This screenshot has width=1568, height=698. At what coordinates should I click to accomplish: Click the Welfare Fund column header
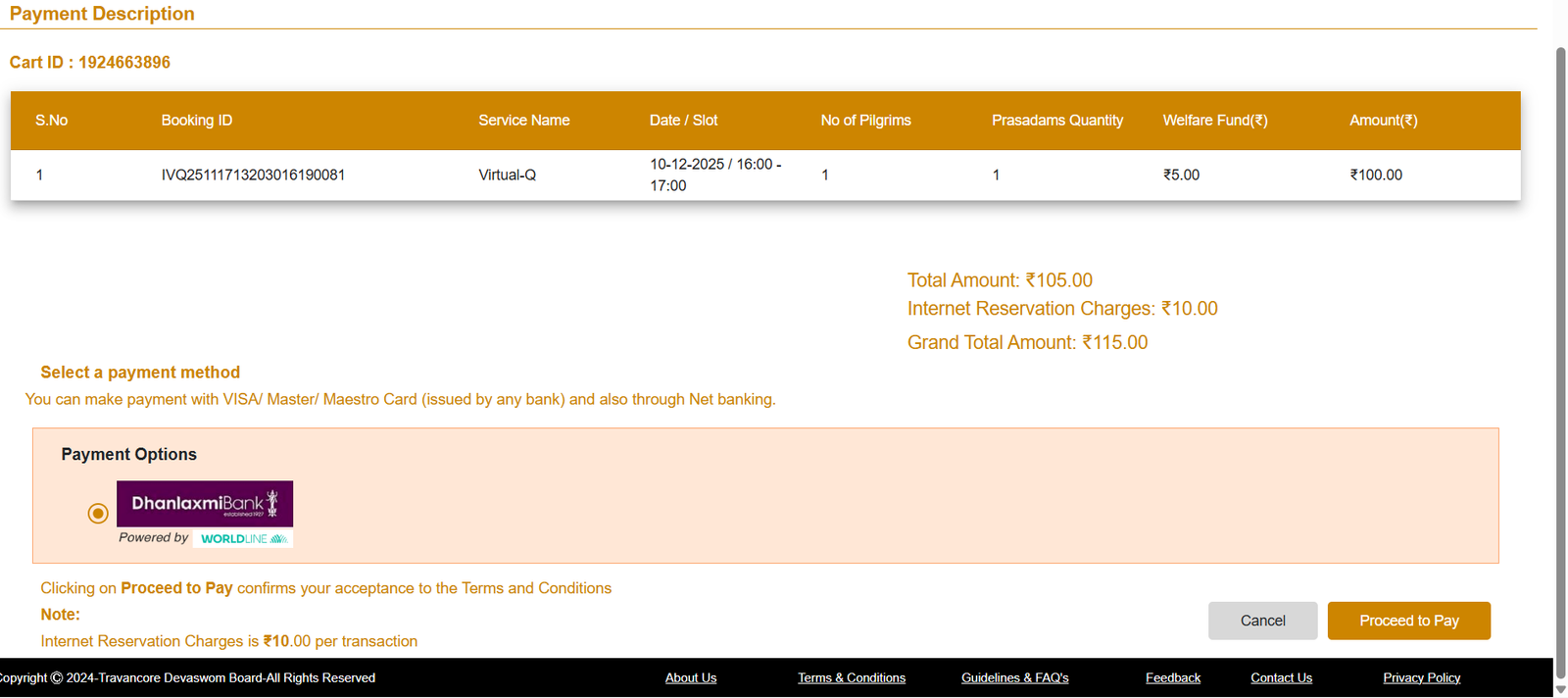click(1214, 121)
